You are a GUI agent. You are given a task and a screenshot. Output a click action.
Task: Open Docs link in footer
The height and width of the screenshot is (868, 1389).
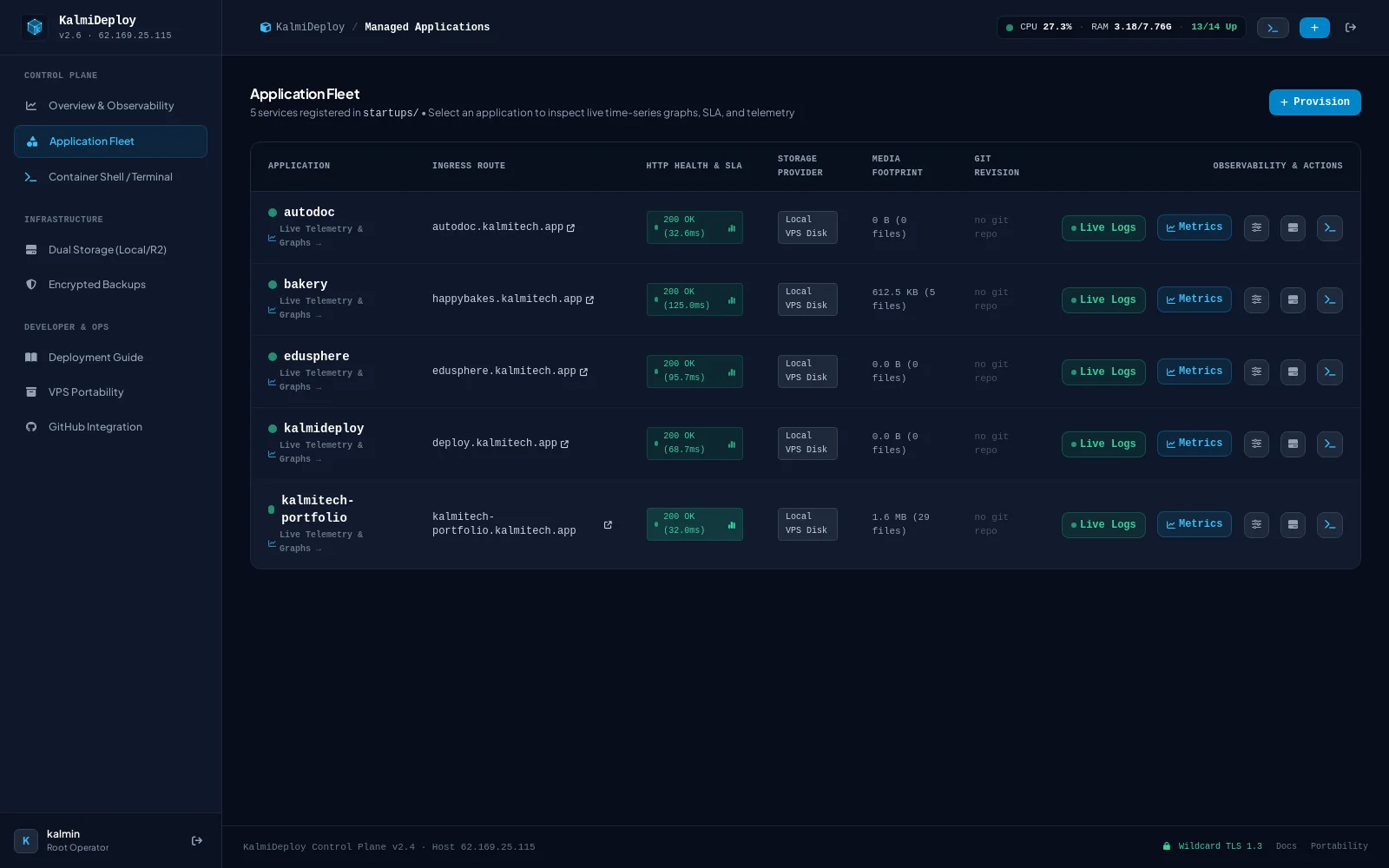pyautogui.click(x=1287, y=846)
